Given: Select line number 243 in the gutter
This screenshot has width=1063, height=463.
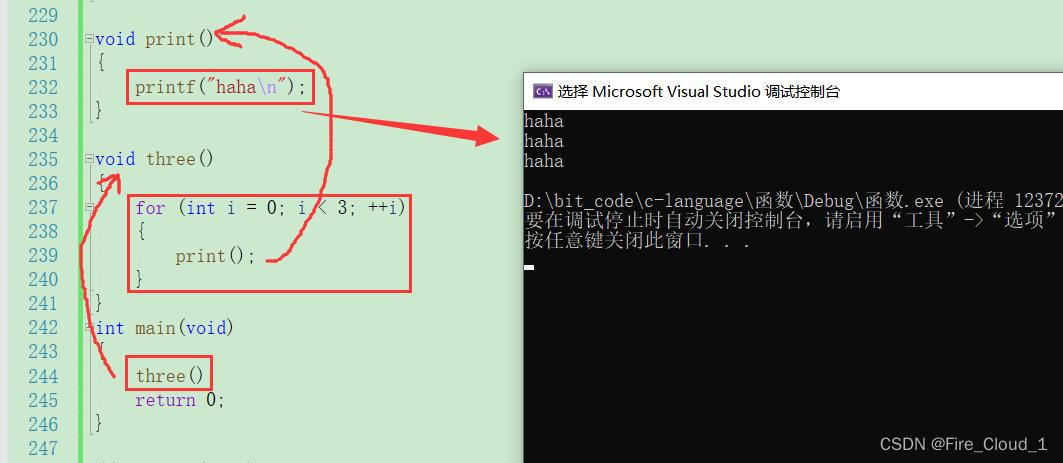Looking at the screenshot, I should [43, 352].
